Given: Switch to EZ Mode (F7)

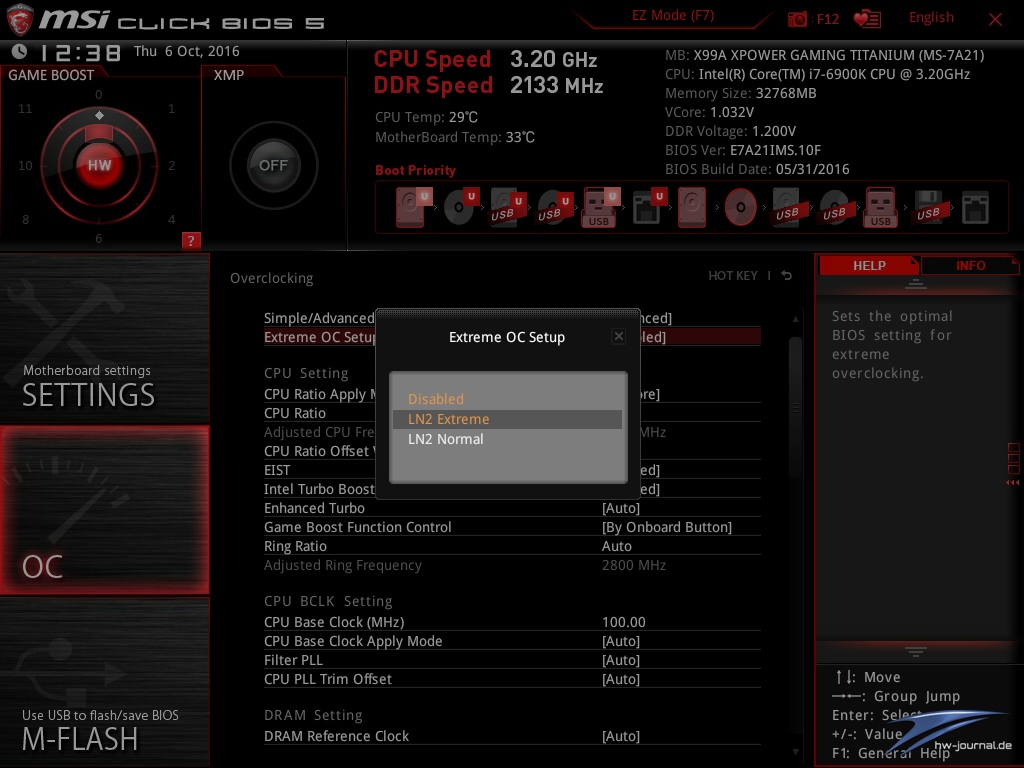Looking at the screenshot, I should (x=673, y=16).
